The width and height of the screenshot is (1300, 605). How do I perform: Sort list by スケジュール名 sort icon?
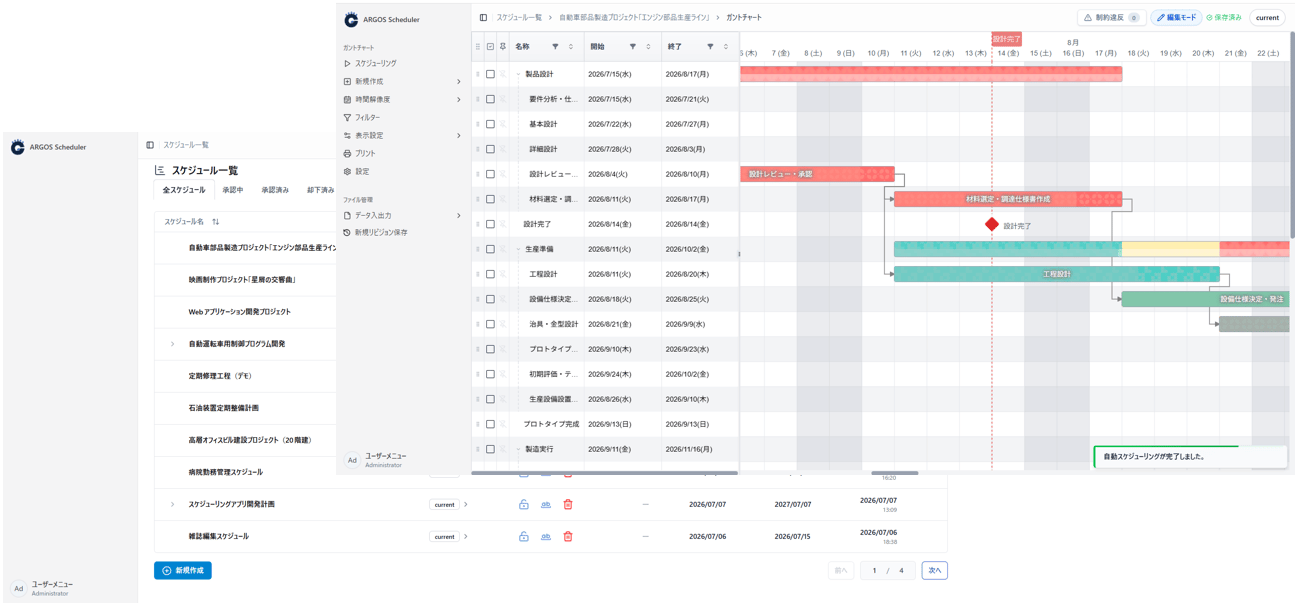pos(215,222)
